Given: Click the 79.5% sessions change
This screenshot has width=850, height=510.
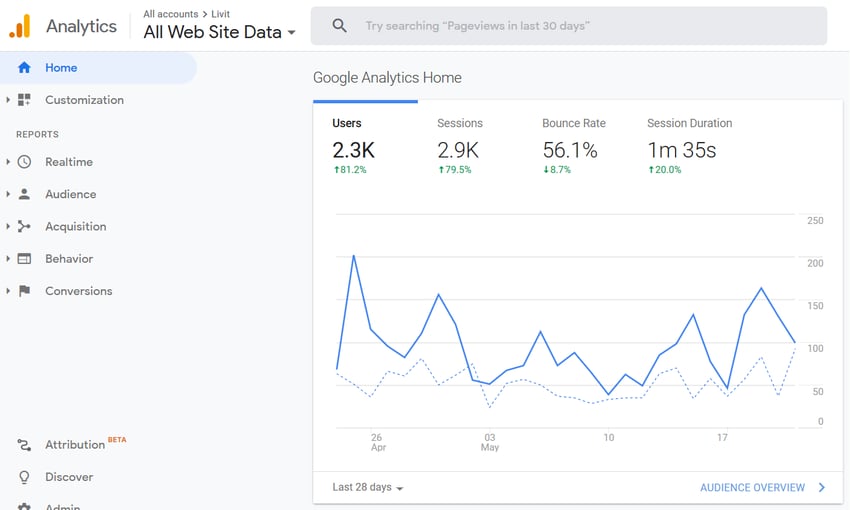Looking at the screenshot, I should 455,170.
